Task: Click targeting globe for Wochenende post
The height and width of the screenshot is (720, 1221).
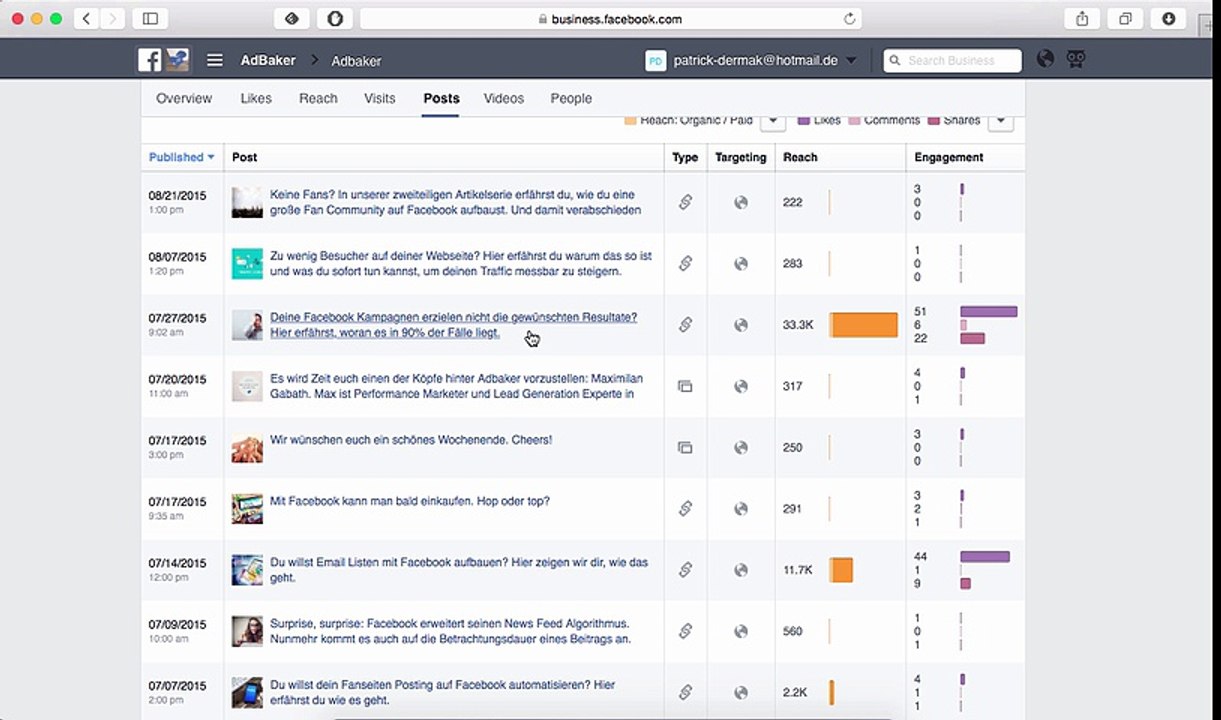Action: coord(741,447)
